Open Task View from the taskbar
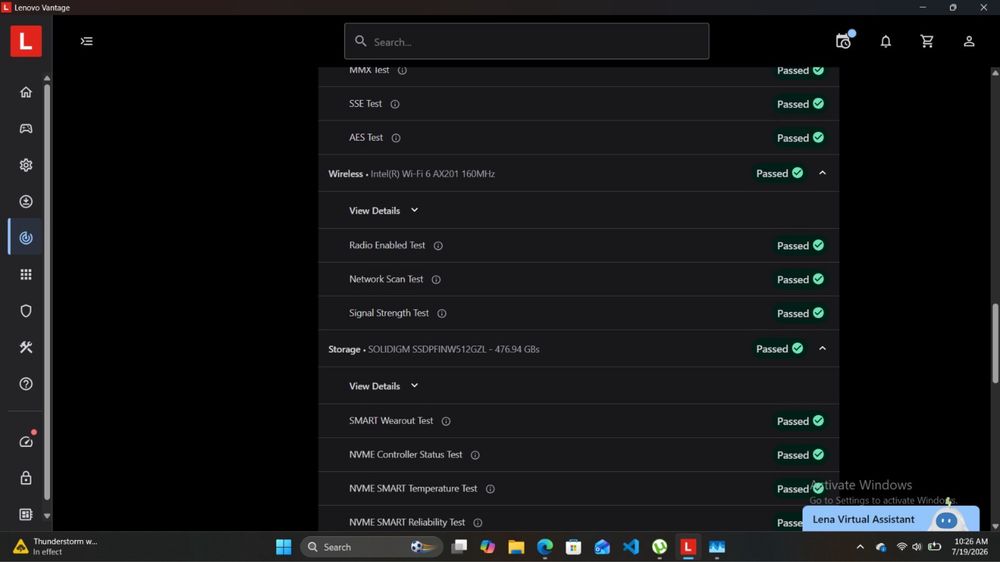The width and height of the screenshot is (1000, 562). pos(459,547)
